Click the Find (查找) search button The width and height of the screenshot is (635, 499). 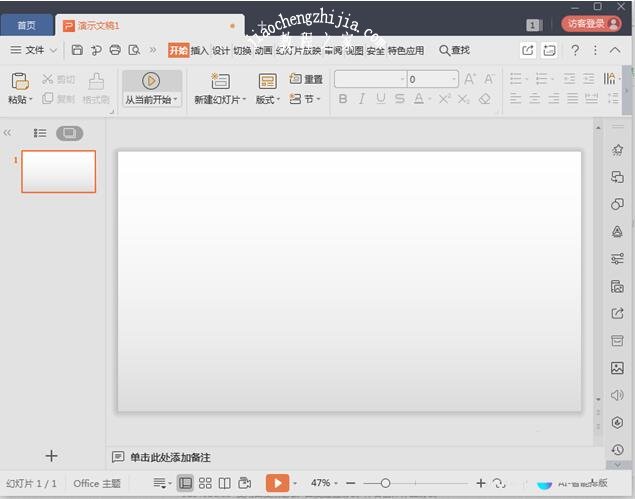click(x=454, y=50)
